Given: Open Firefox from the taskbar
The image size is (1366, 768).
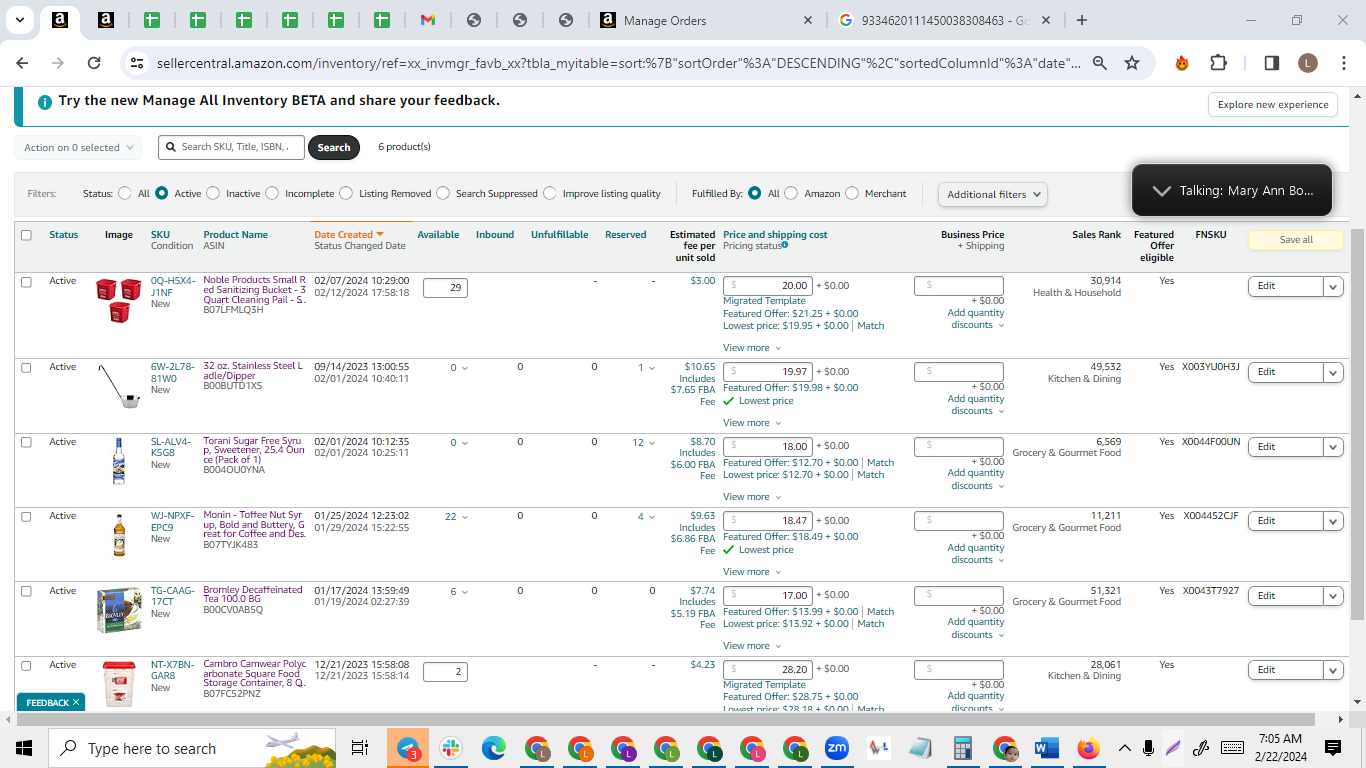Looking at the screenshot, I should 1088,748.
